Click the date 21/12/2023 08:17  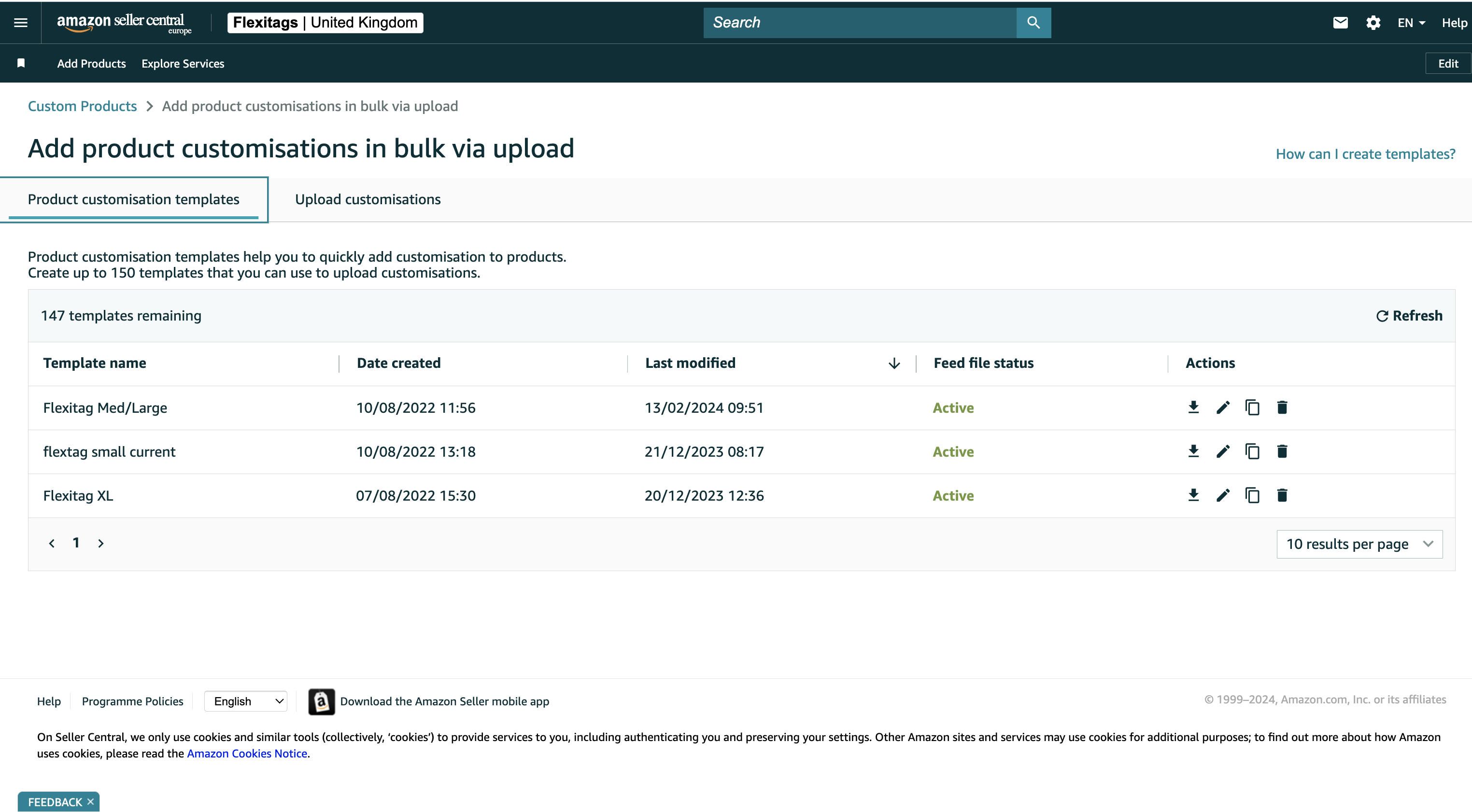click(x=704, y=452)
